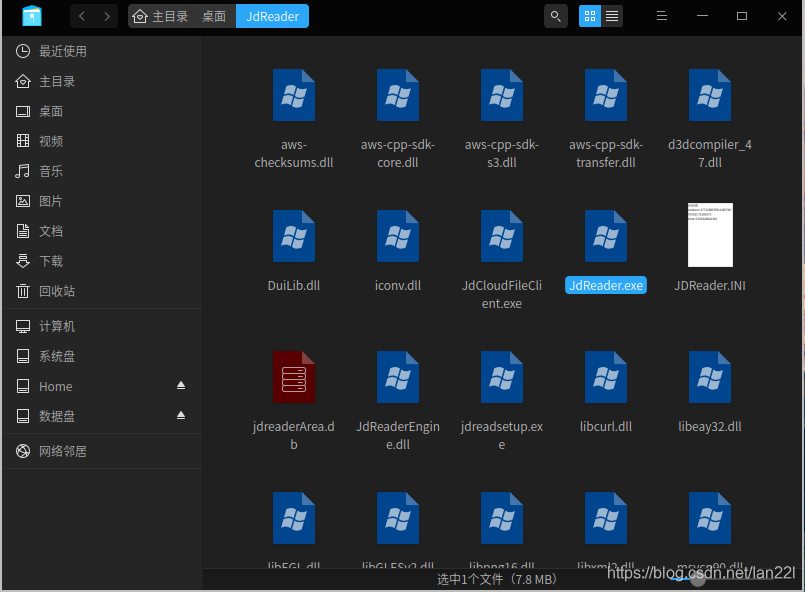
Task: Open the search magnifier button
Action: coord(555,16)
